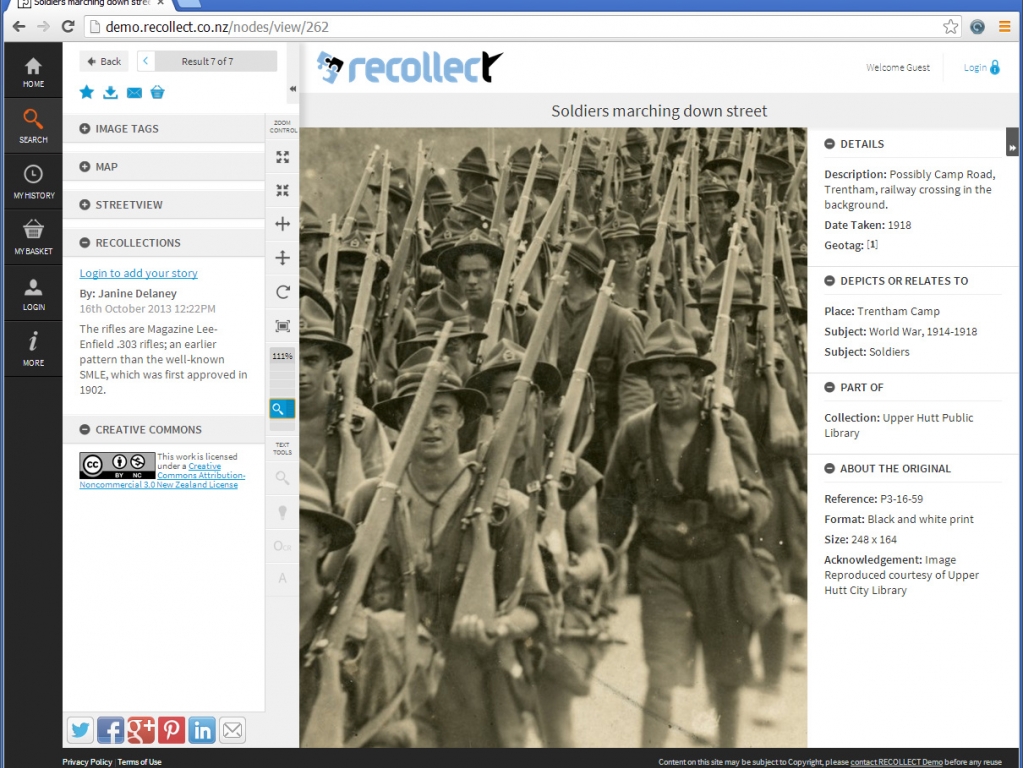This screenshot has width=1023, height=768.
Task: Add this image to favorites via star icon
Action: 86,91
